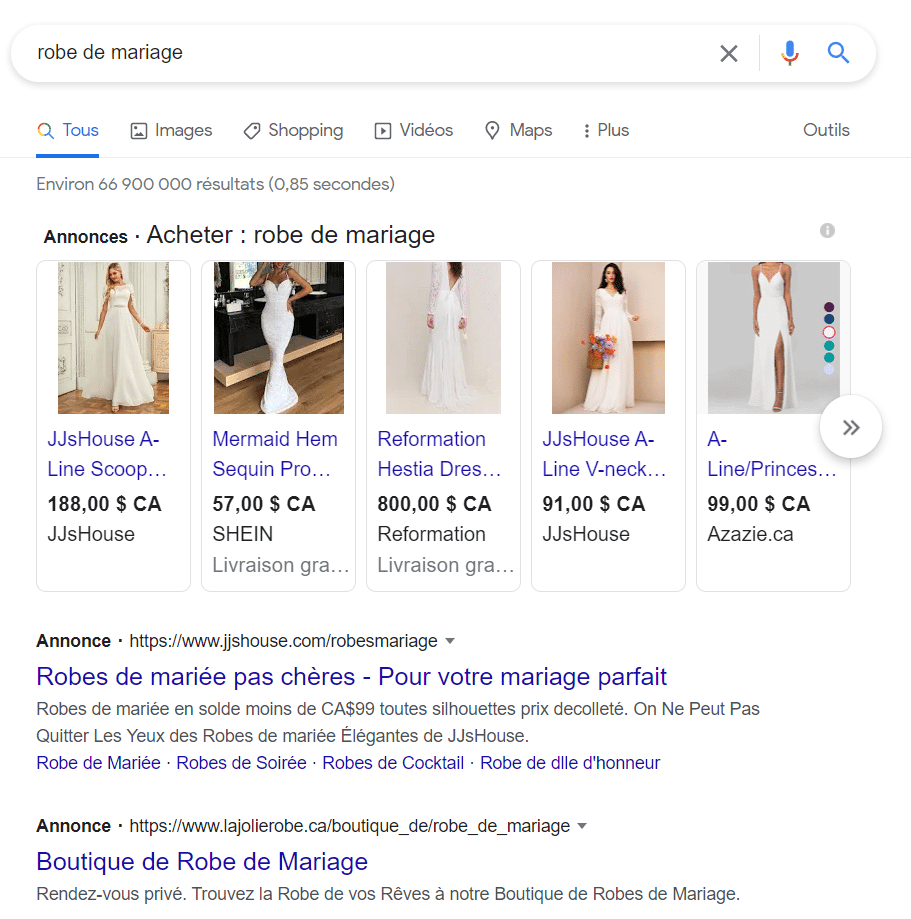Click the 91,00 $ CA price
The width and height of the screenshot is (911, 919).
point(593,504)
